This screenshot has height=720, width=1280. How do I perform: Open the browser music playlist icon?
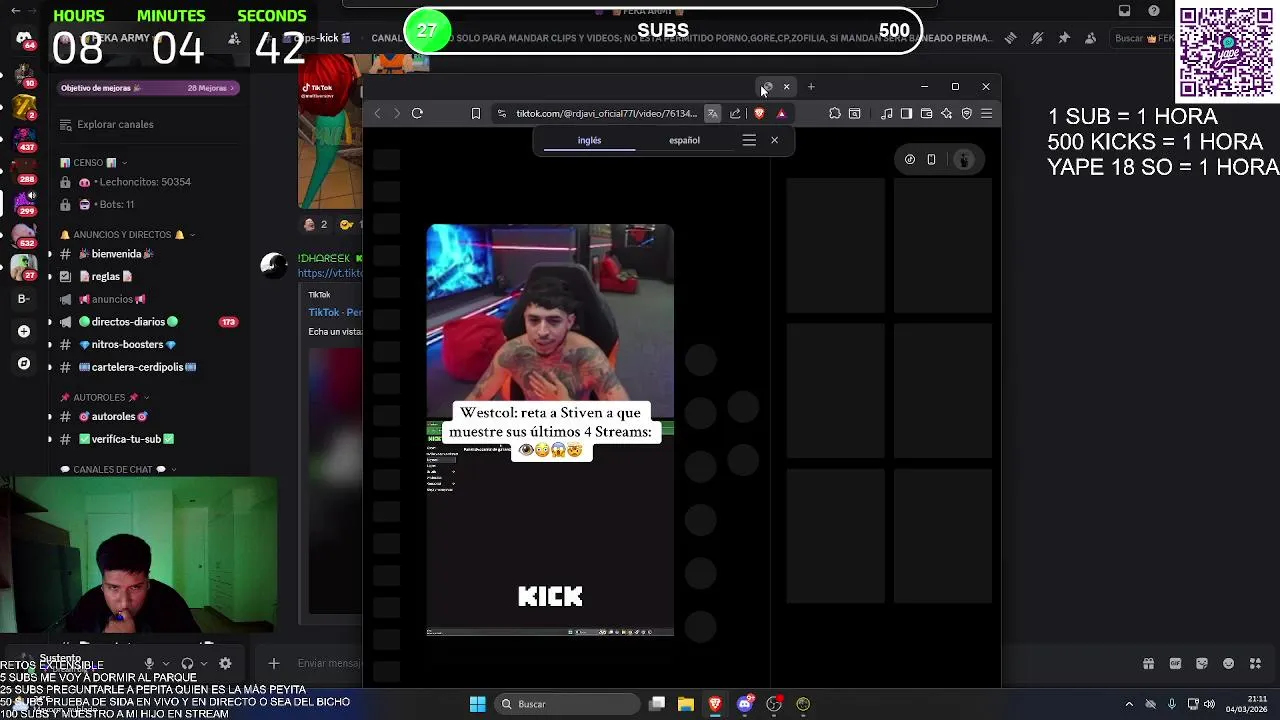886,113
